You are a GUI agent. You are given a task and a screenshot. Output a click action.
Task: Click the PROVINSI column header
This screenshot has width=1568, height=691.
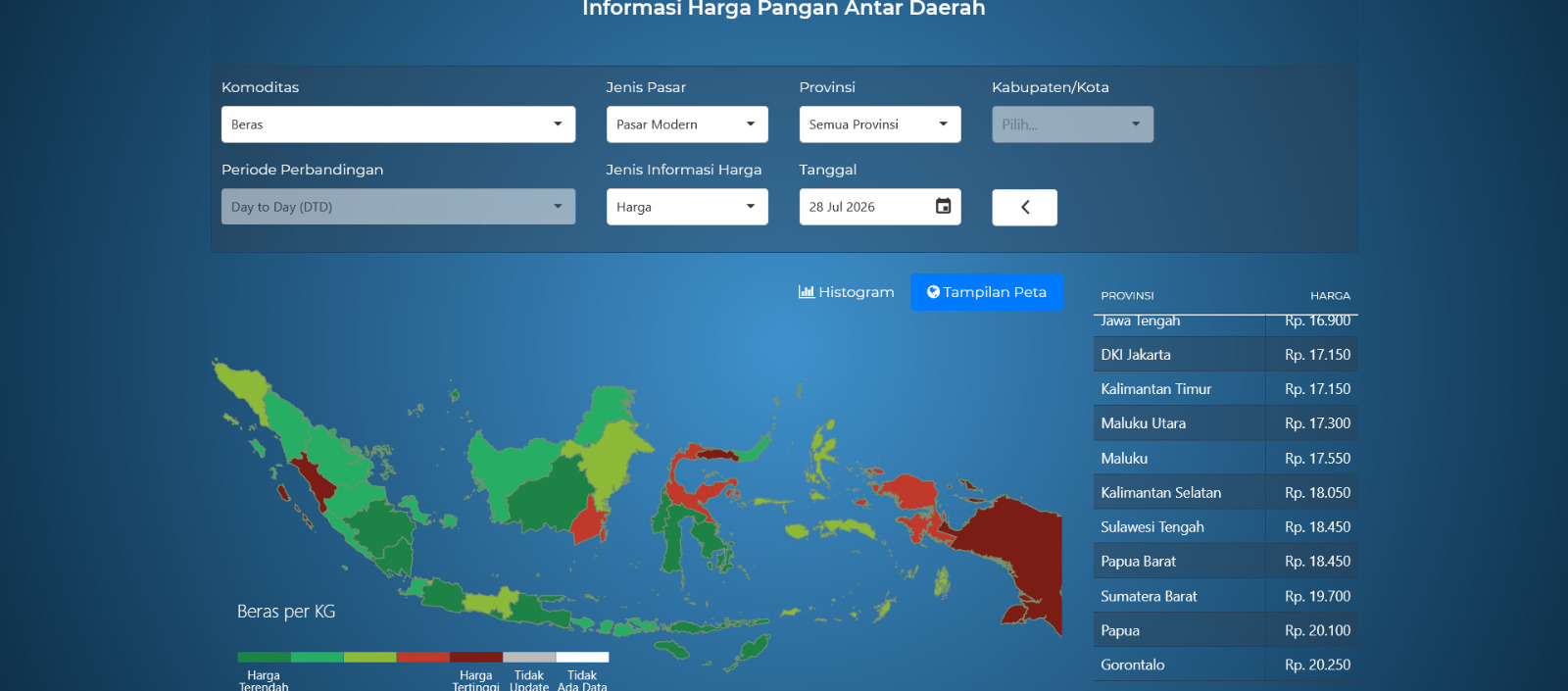(1127, 295)
